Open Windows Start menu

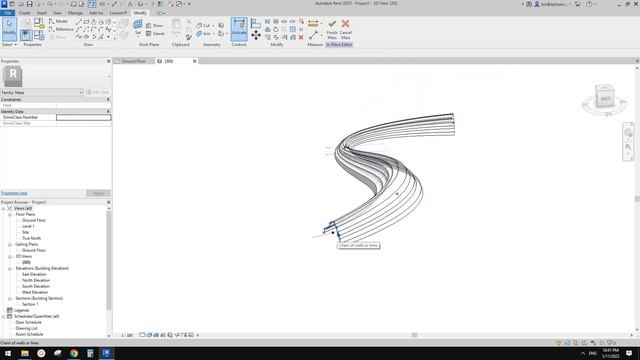click(x=8, y=353)
